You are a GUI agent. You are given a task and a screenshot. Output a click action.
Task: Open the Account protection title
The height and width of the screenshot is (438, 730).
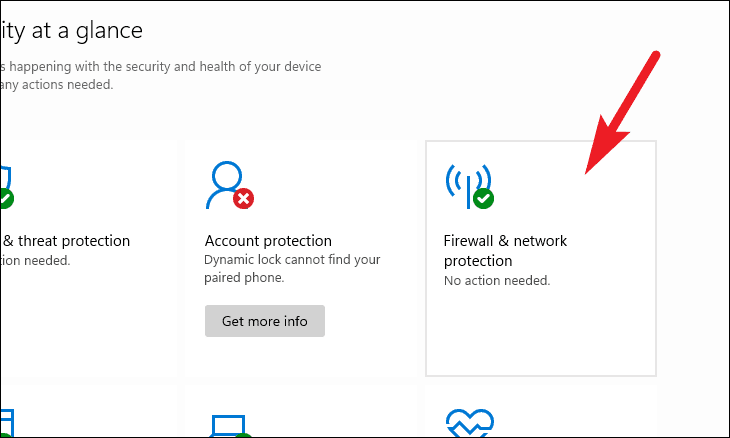tap(268, 241)
